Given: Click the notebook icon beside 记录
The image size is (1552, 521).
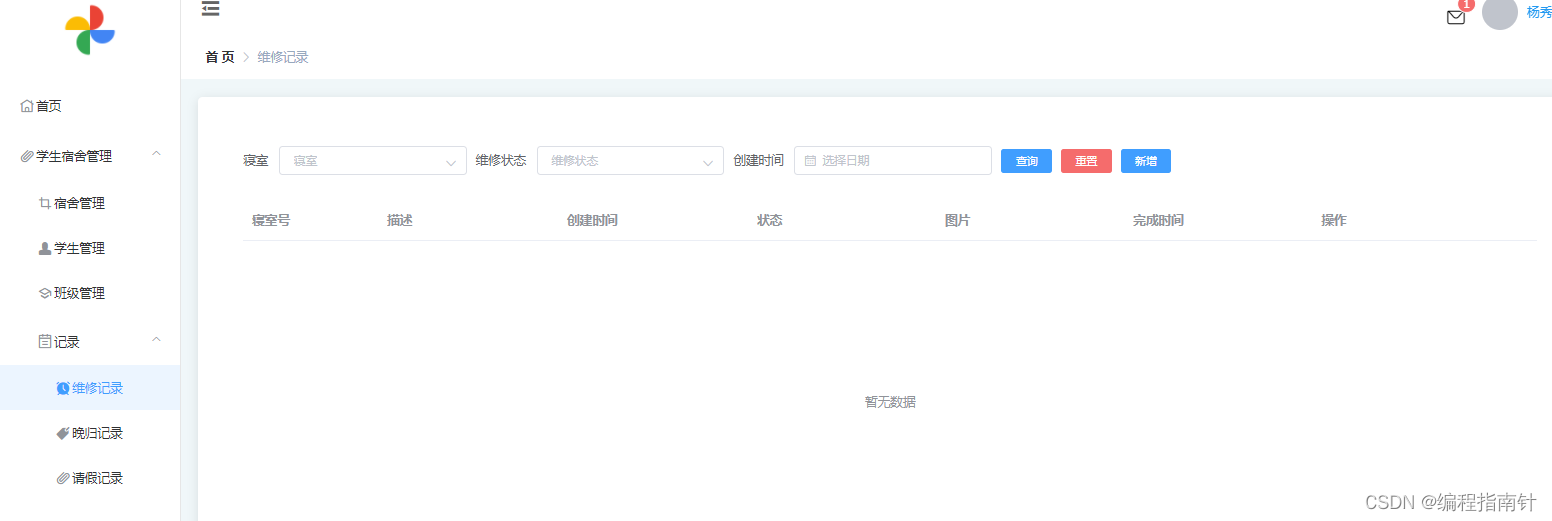Looking at the screenshot, I should coord(44,342).
